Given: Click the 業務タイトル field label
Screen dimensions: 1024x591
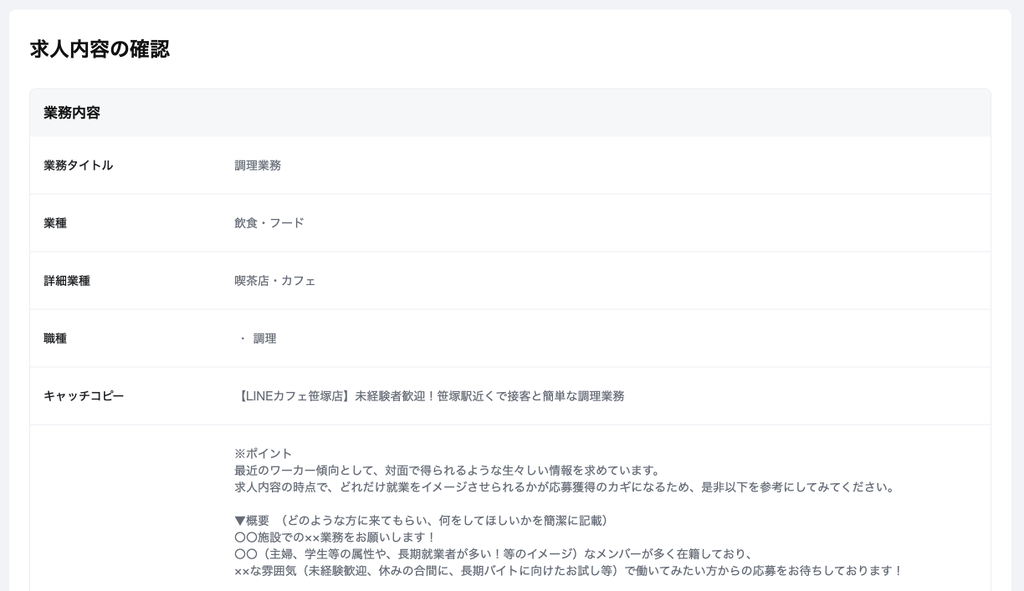Looking at the screenshot, I should click(x=78, y=165).
